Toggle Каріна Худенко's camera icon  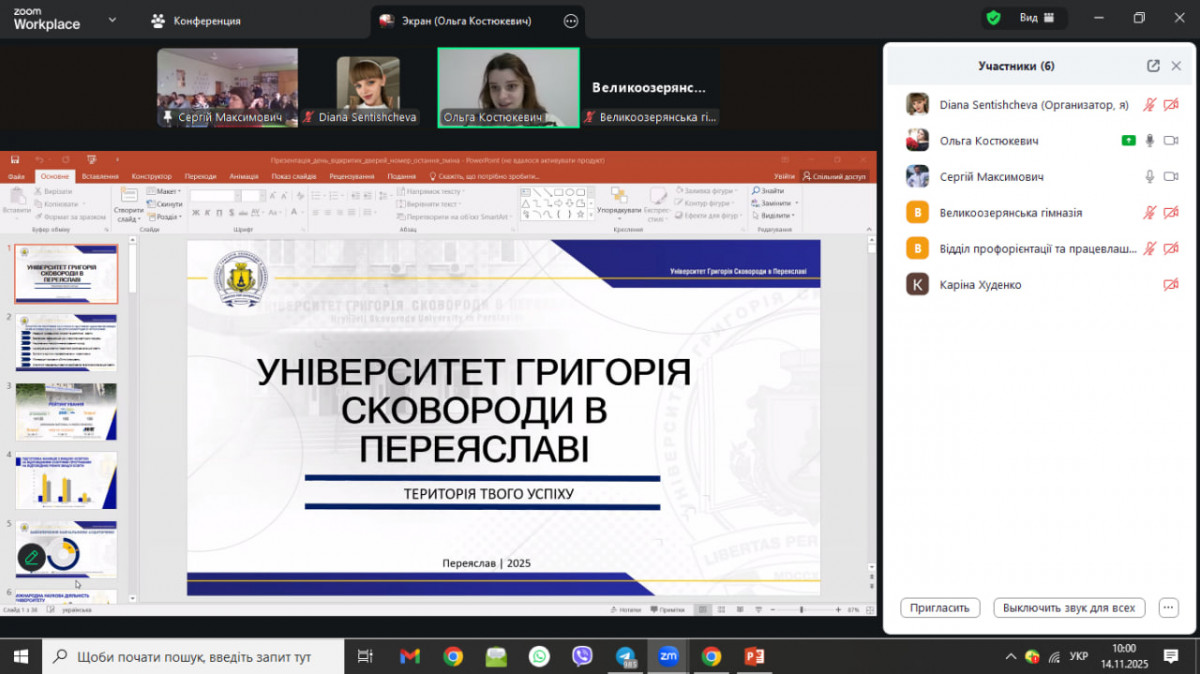(1171, 285)
